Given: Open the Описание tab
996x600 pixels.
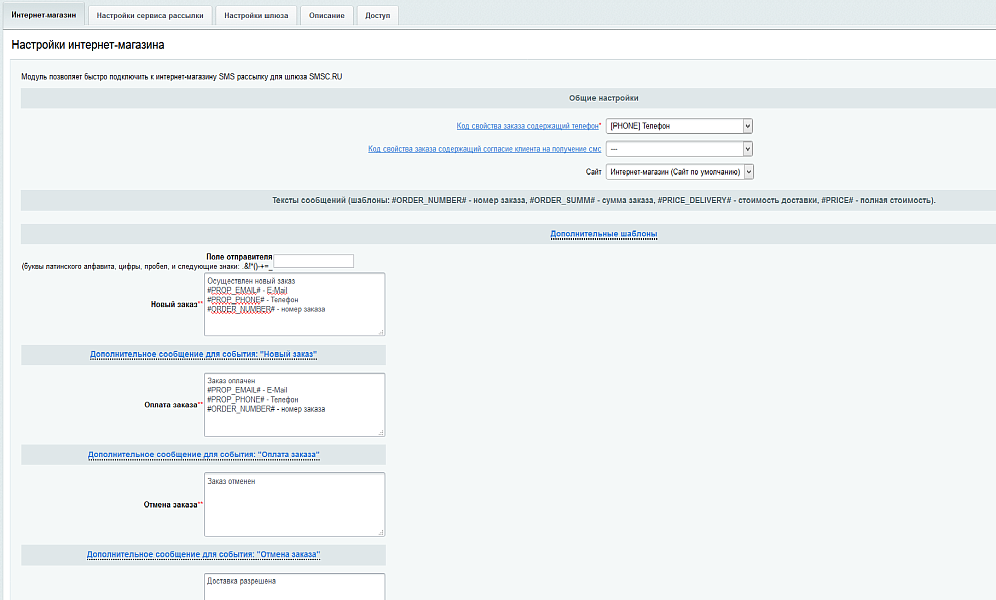Looking at the screenshot, I should click(x=327, y=15).
